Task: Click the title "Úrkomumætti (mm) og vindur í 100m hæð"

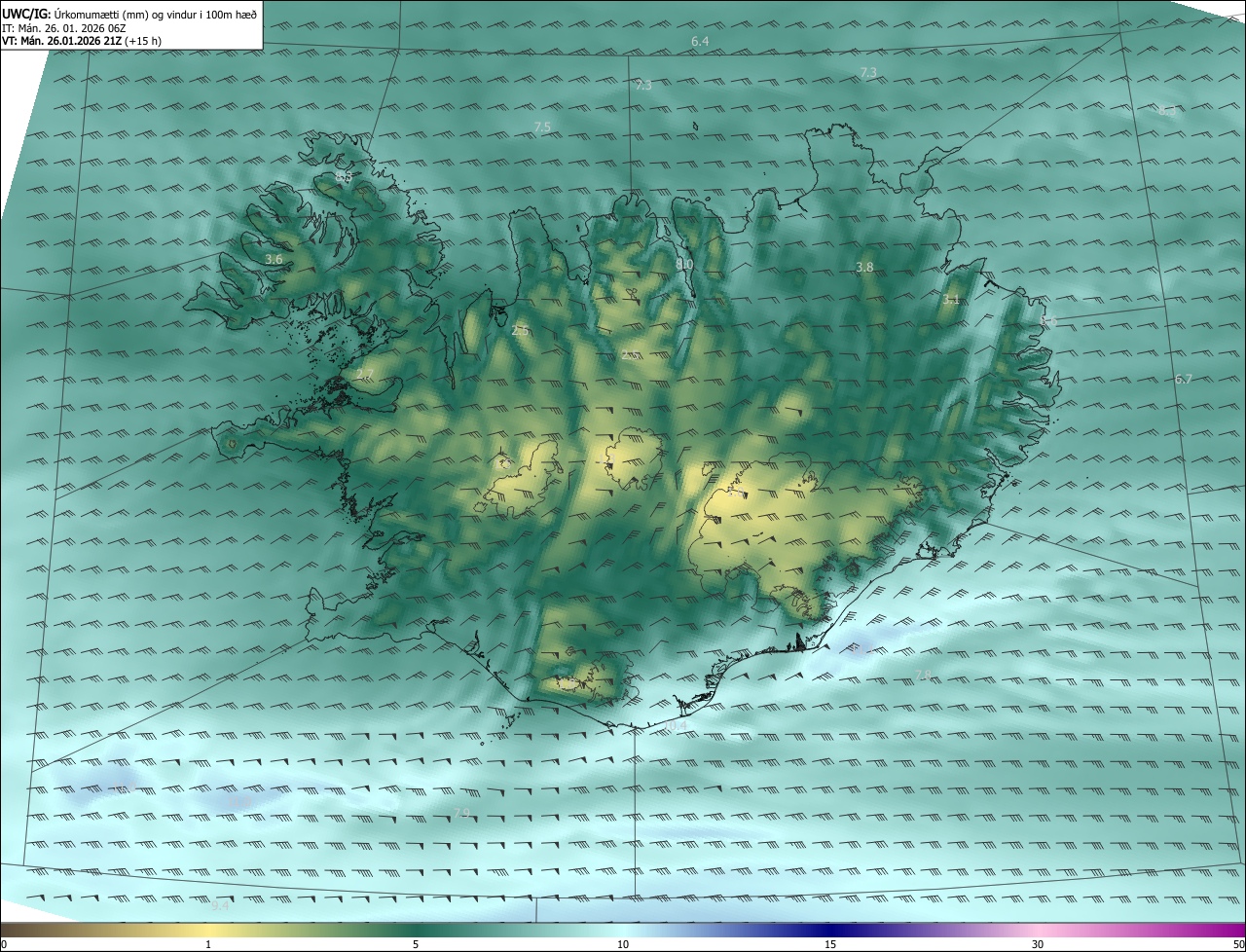Action: click(x=156, y=13)
